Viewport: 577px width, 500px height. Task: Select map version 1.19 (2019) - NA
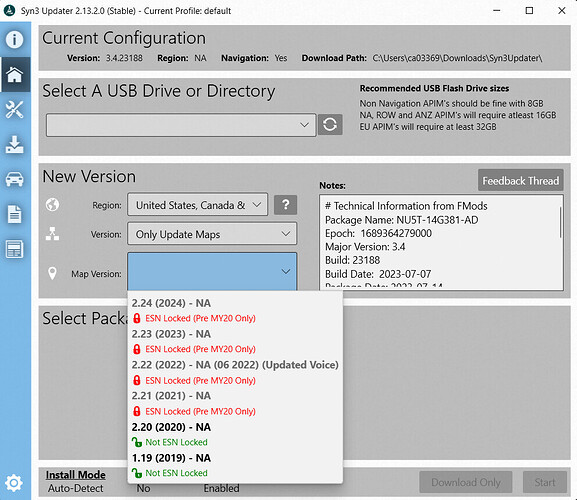[235, 465]
